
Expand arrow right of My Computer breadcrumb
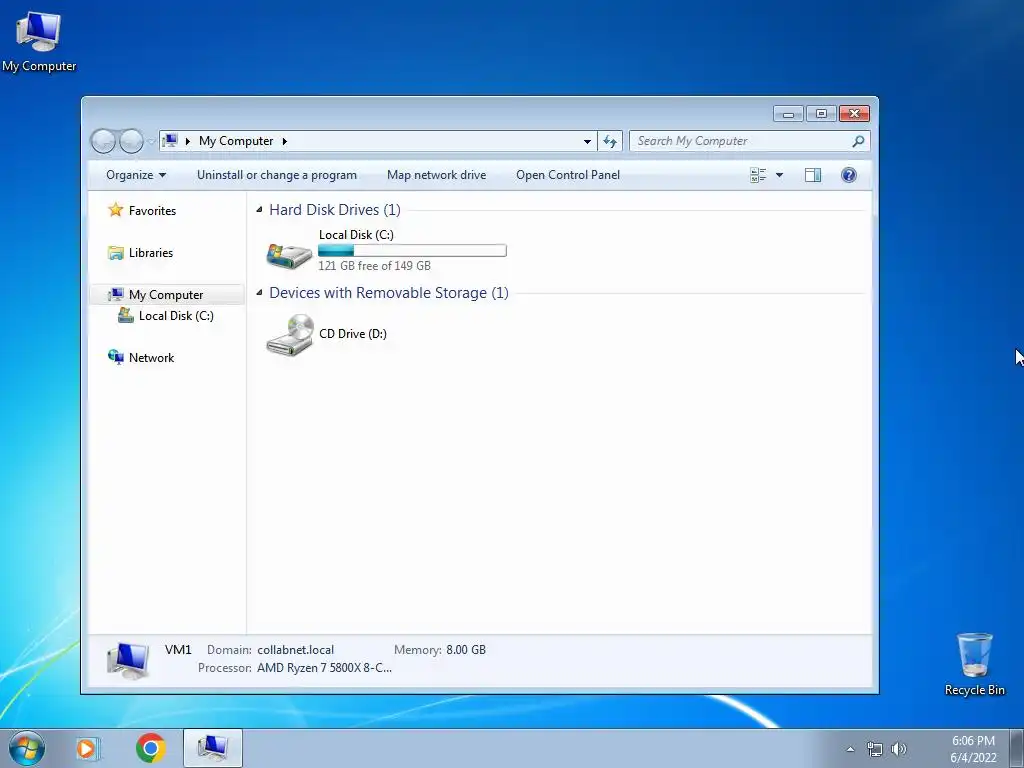(x=285, y=141)
